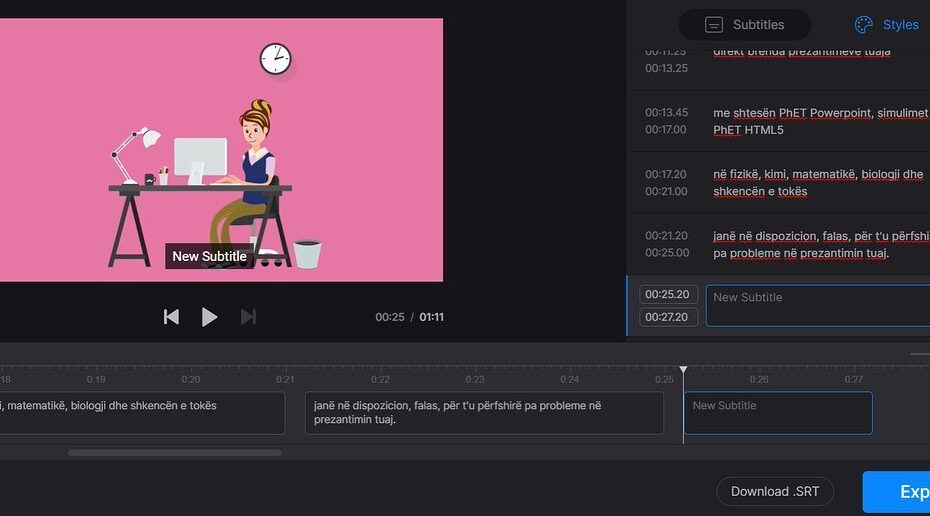Image resolution: width=930 pixels, height=516 pixels.
Task: Select the 'matematikë, biologji' timeline clip
Action: click(x=140, y=413)
